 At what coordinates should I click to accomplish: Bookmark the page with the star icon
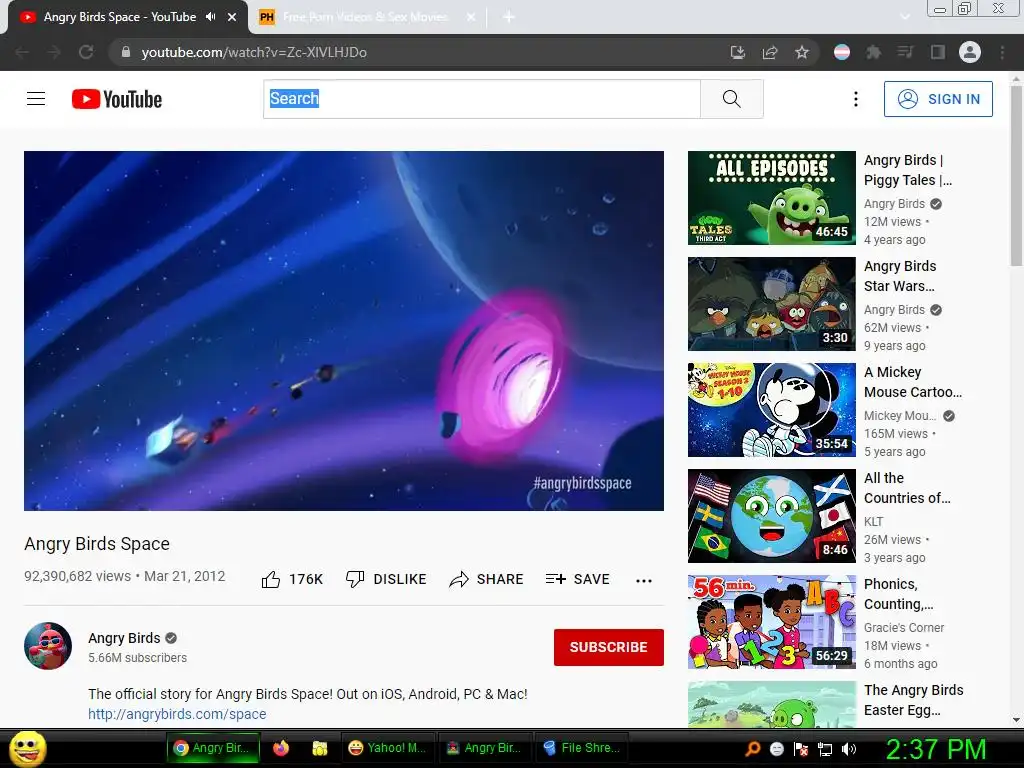802,52
